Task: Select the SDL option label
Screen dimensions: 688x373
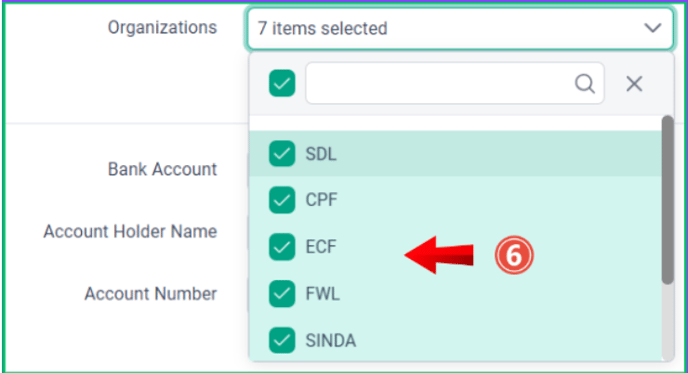Action: click(x=321, y=154)
